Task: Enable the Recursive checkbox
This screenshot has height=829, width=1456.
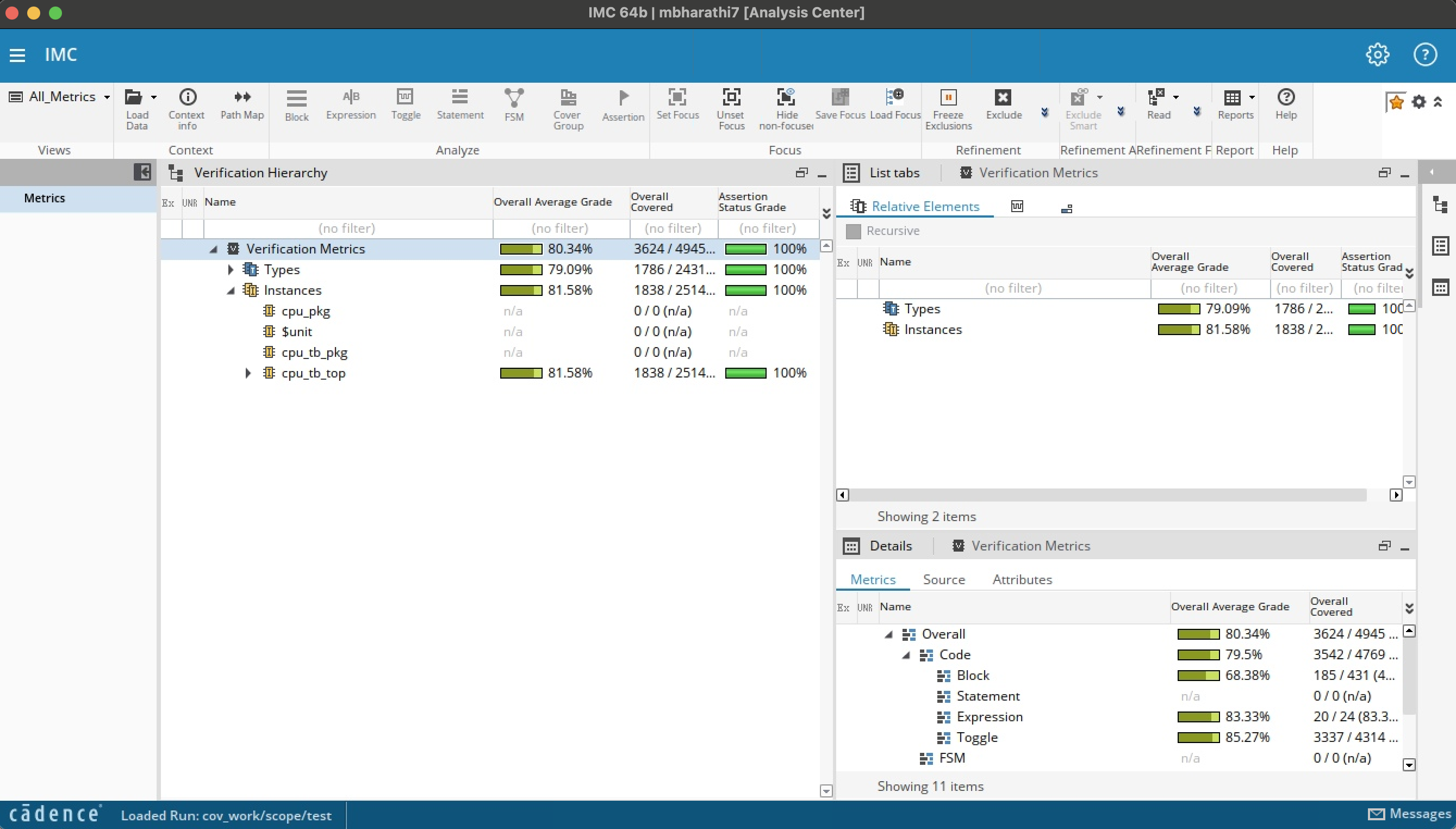Action: pos(853,231)
